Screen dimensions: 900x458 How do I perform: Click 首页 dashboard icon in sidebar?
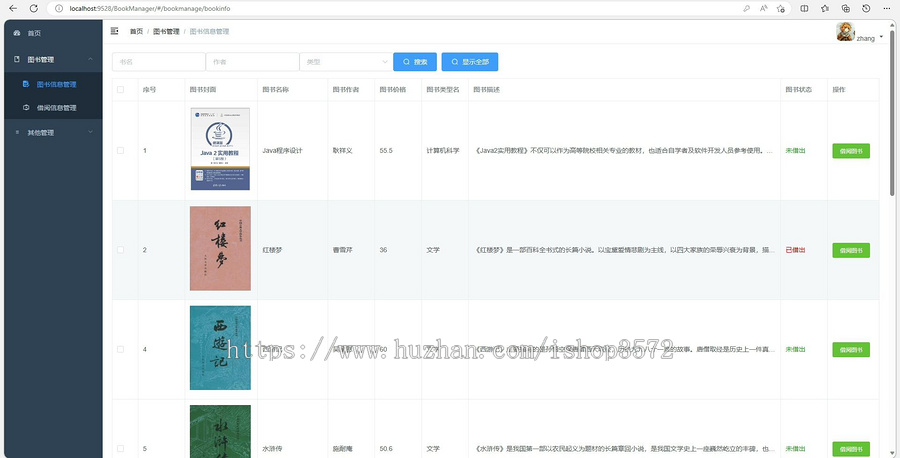pyautogui.click(x=17, y=33)
